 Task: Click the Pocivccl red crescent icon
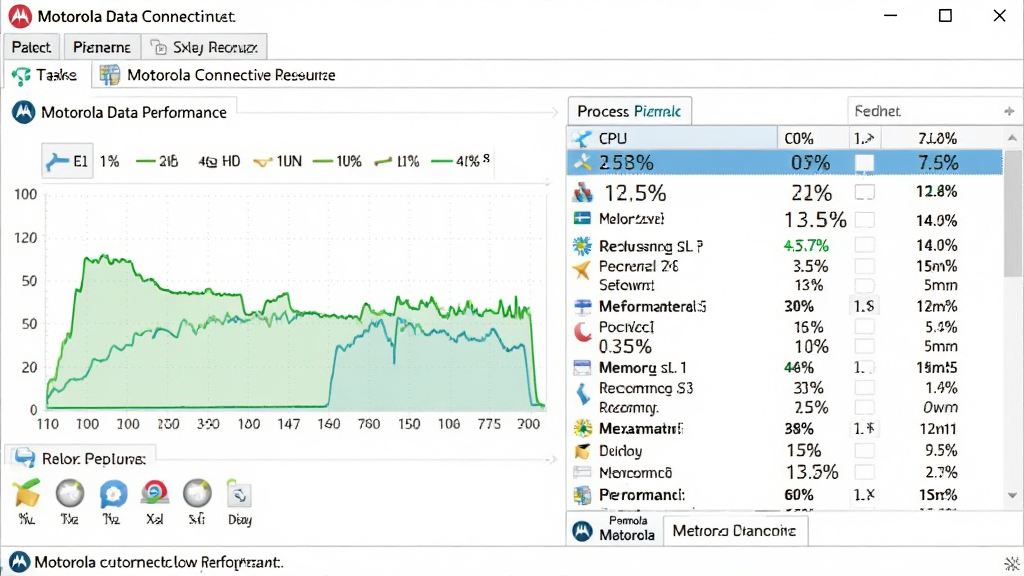tap(582, 332)
